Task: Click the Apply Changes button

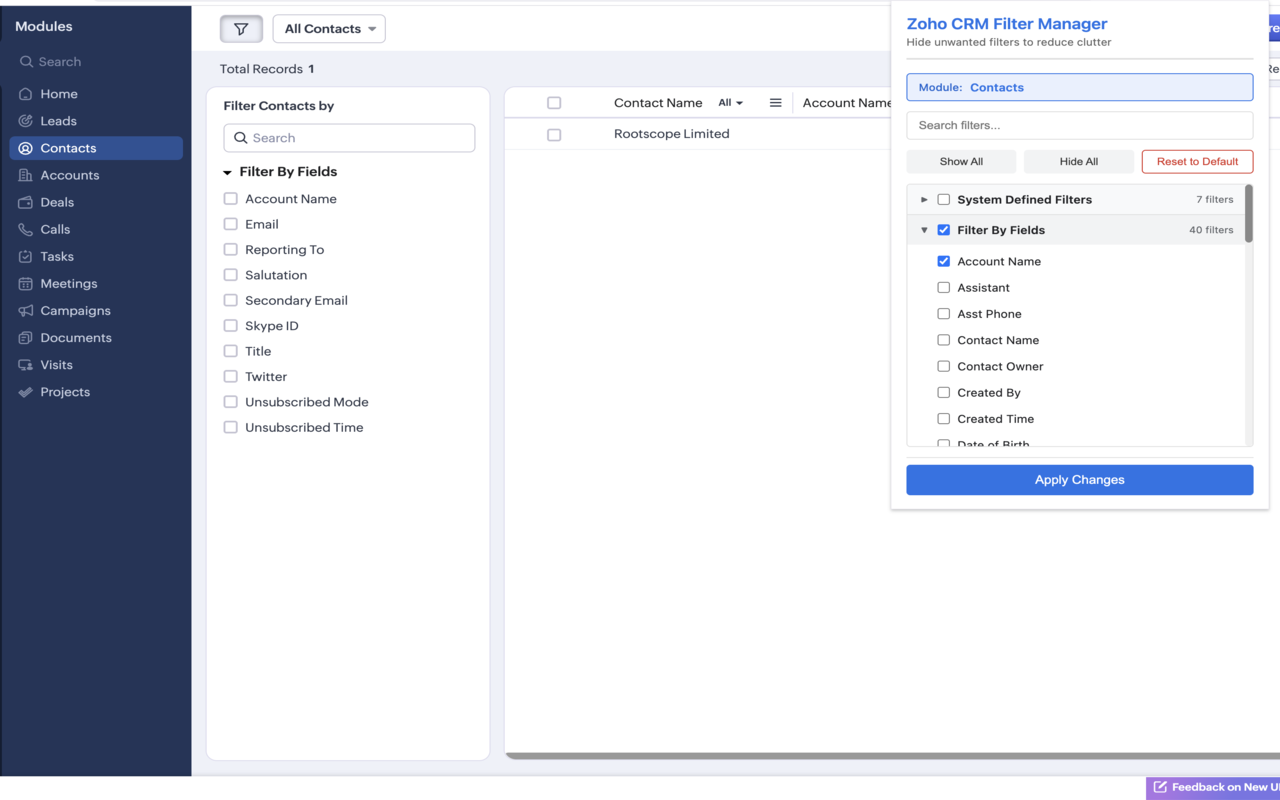Action: [x=1079, y=480]
